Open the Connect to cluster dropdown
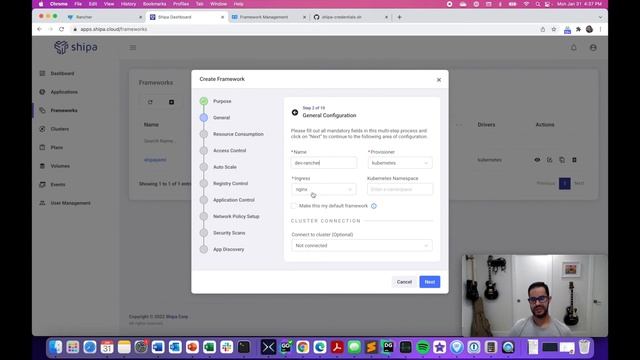640x360 pixels. [x=362, y=246]
